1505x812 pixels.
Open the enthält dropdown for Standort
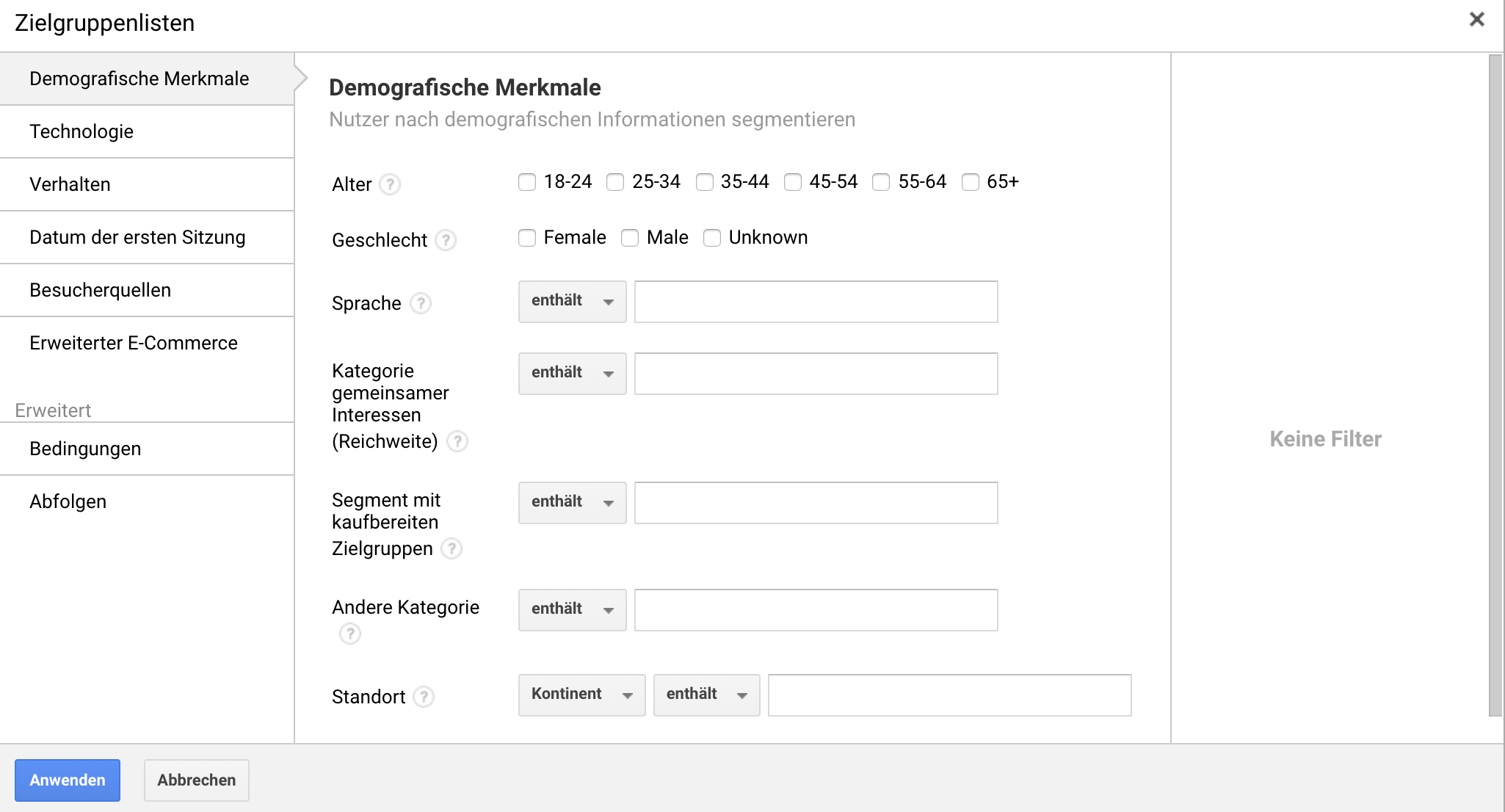(x=707, y=695)
